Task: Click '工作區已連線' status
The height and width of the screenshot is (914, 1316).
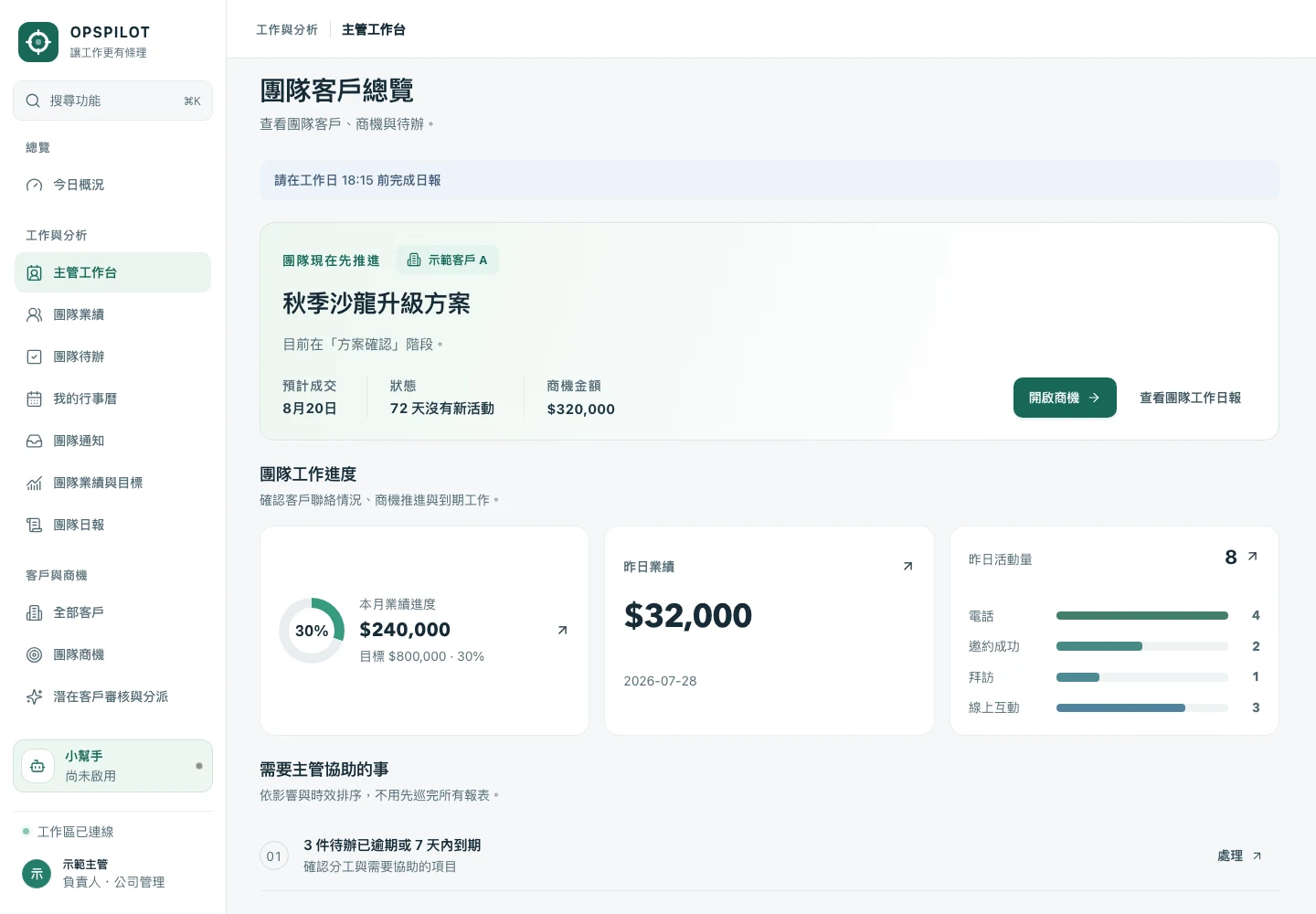Action: [75, 832]
